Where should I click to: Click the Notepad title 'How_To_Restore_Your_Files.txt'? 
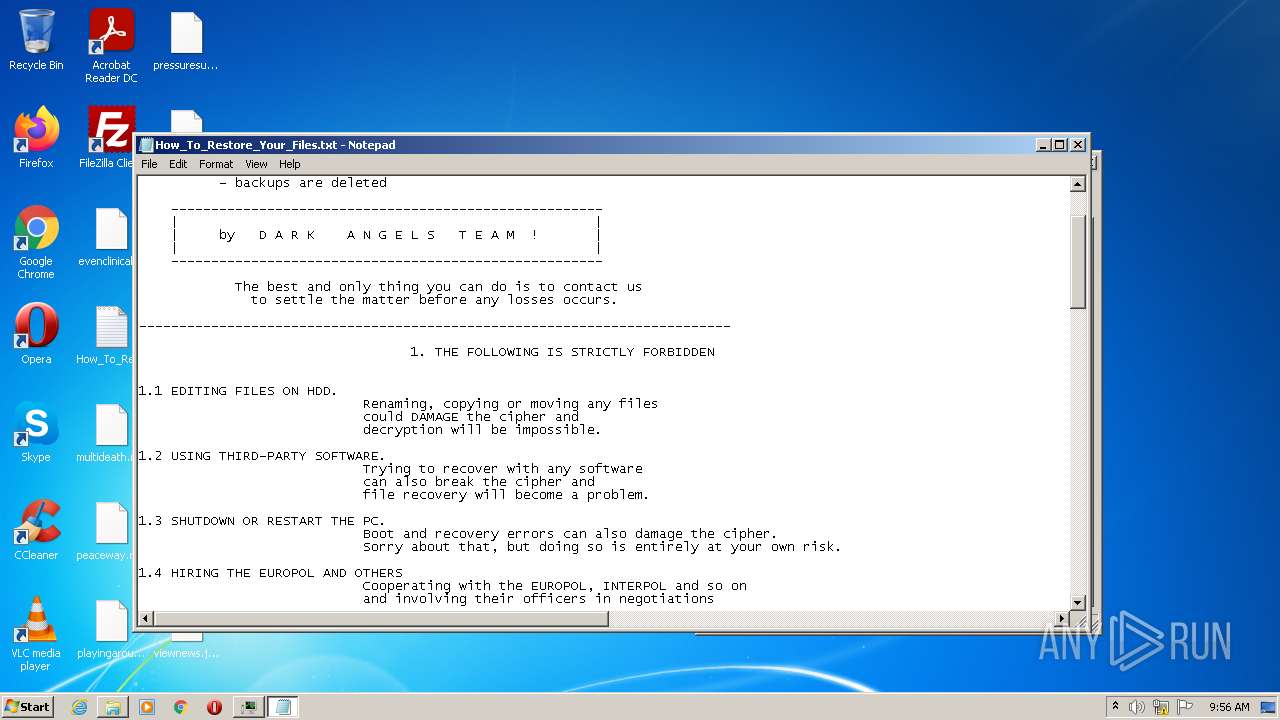pos(246,145)
